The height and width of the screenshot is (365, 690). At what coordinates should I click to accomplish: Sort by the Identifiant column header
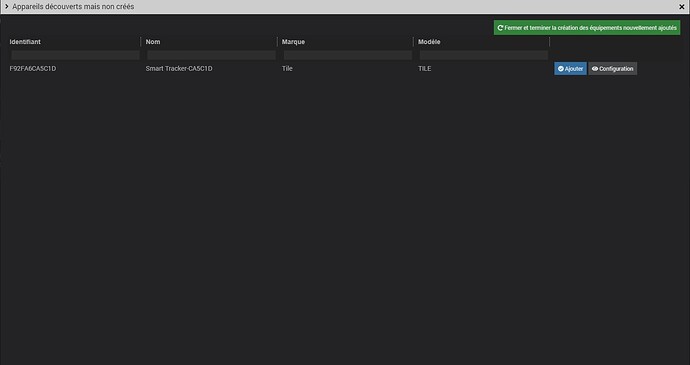coord(25,42)
